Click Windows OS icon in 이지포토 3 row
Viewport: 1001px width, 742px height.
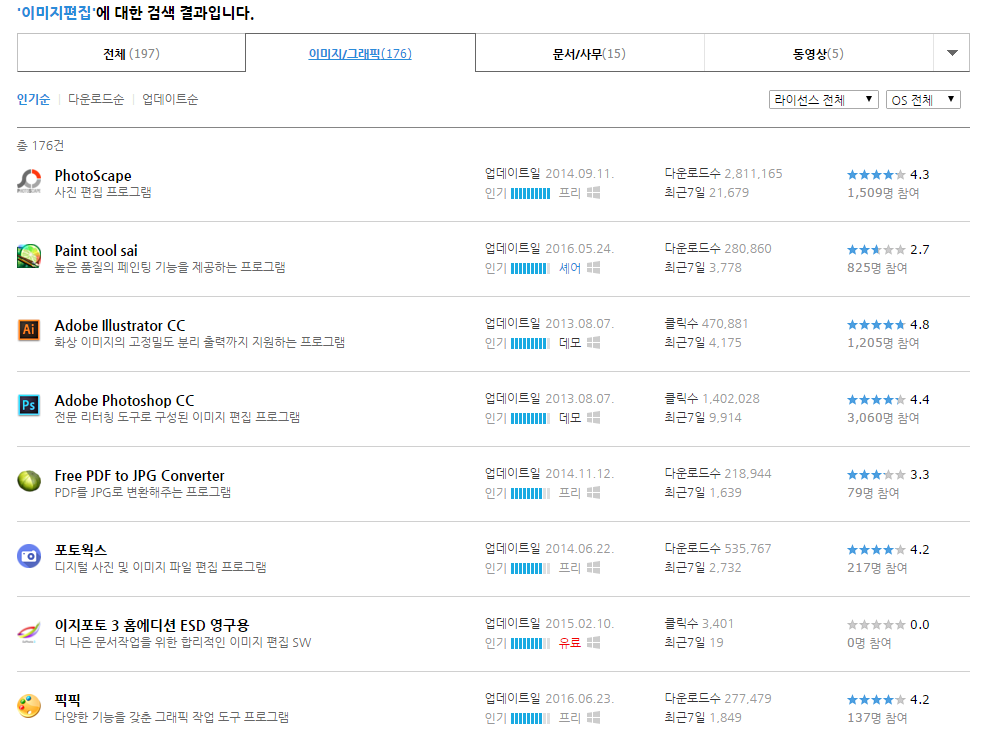click(593, 642)
